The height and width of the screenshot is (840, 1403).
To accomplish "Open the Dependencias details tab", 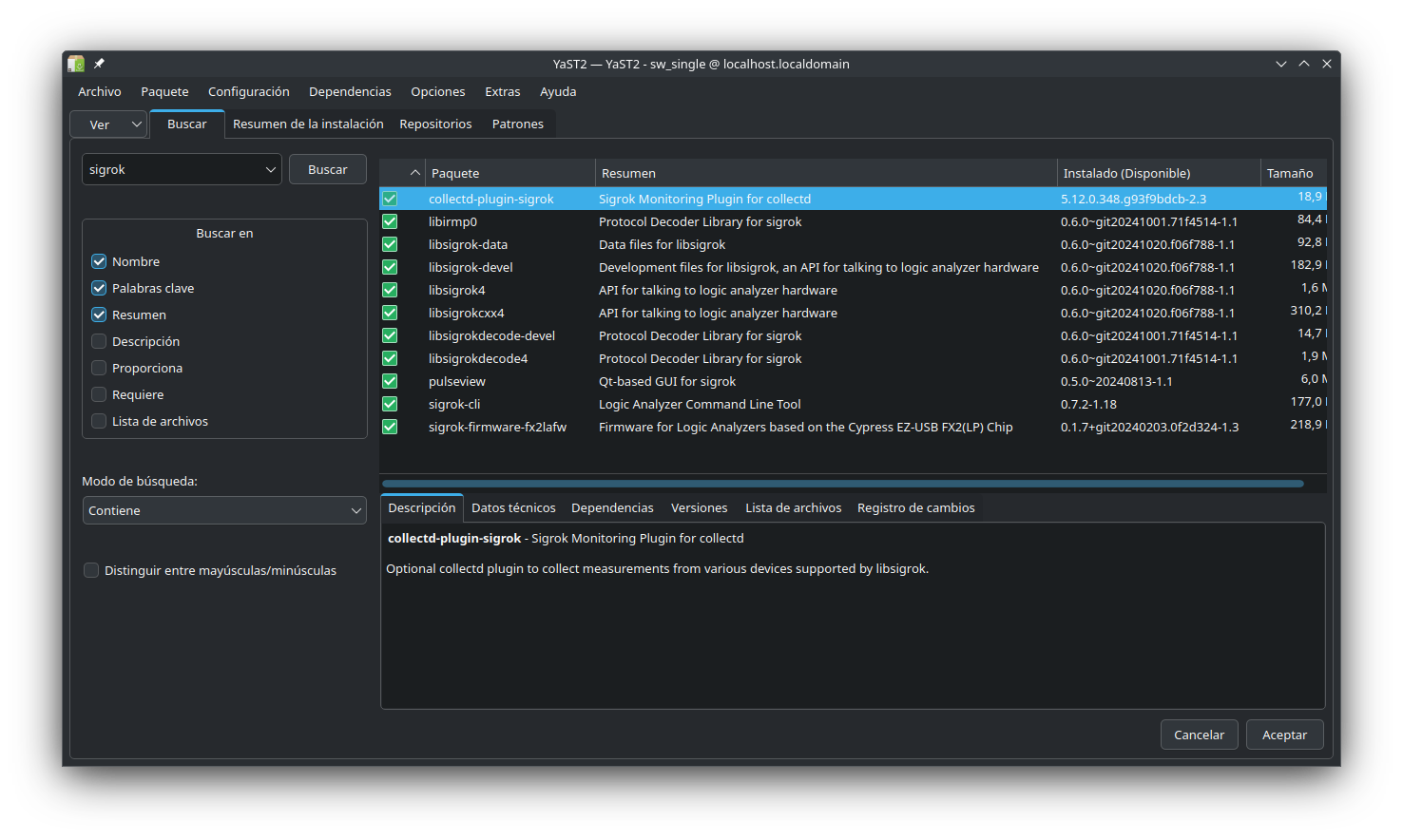I will (x=612, y=507).
